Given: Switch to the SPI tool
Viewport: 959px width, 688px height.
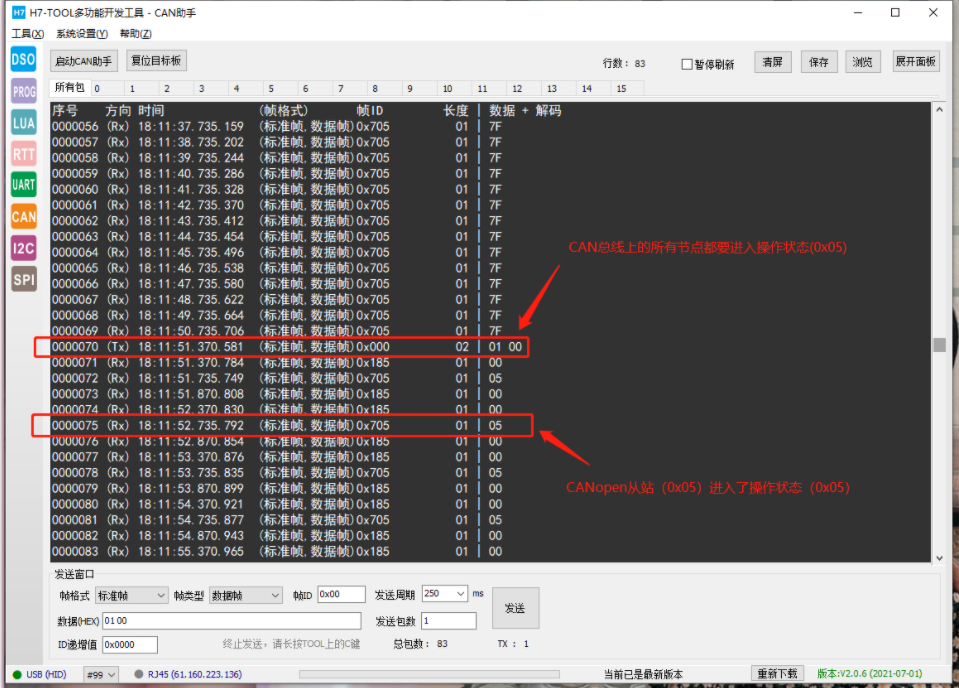Looking at the screenshot, I should coord(22,279).
